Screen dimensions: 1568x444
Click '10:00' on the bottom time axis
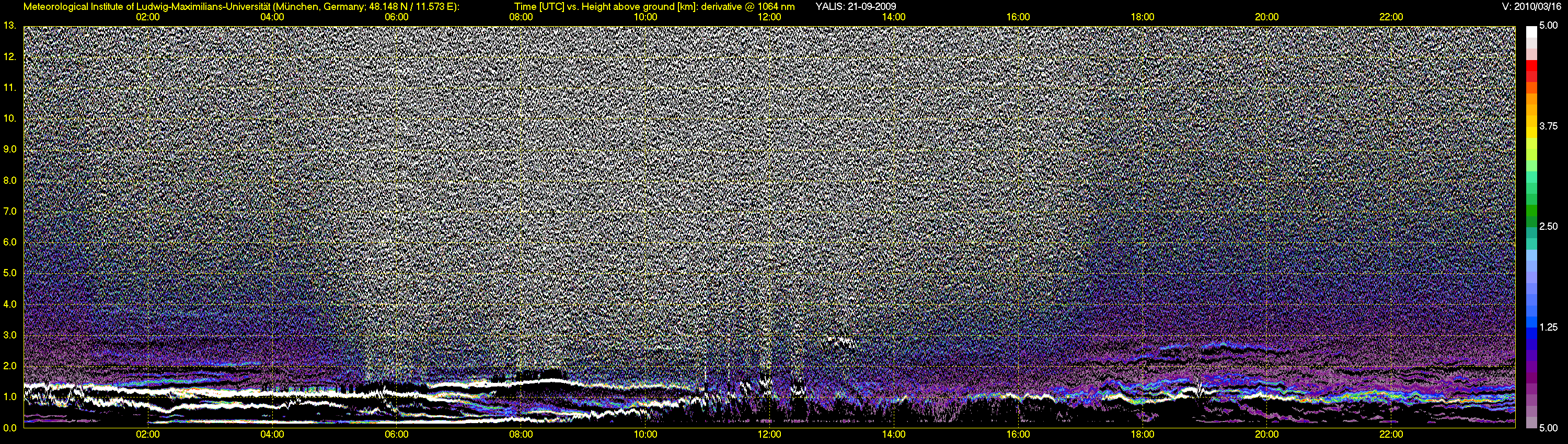pyautogui.click(x=645, y=434)
